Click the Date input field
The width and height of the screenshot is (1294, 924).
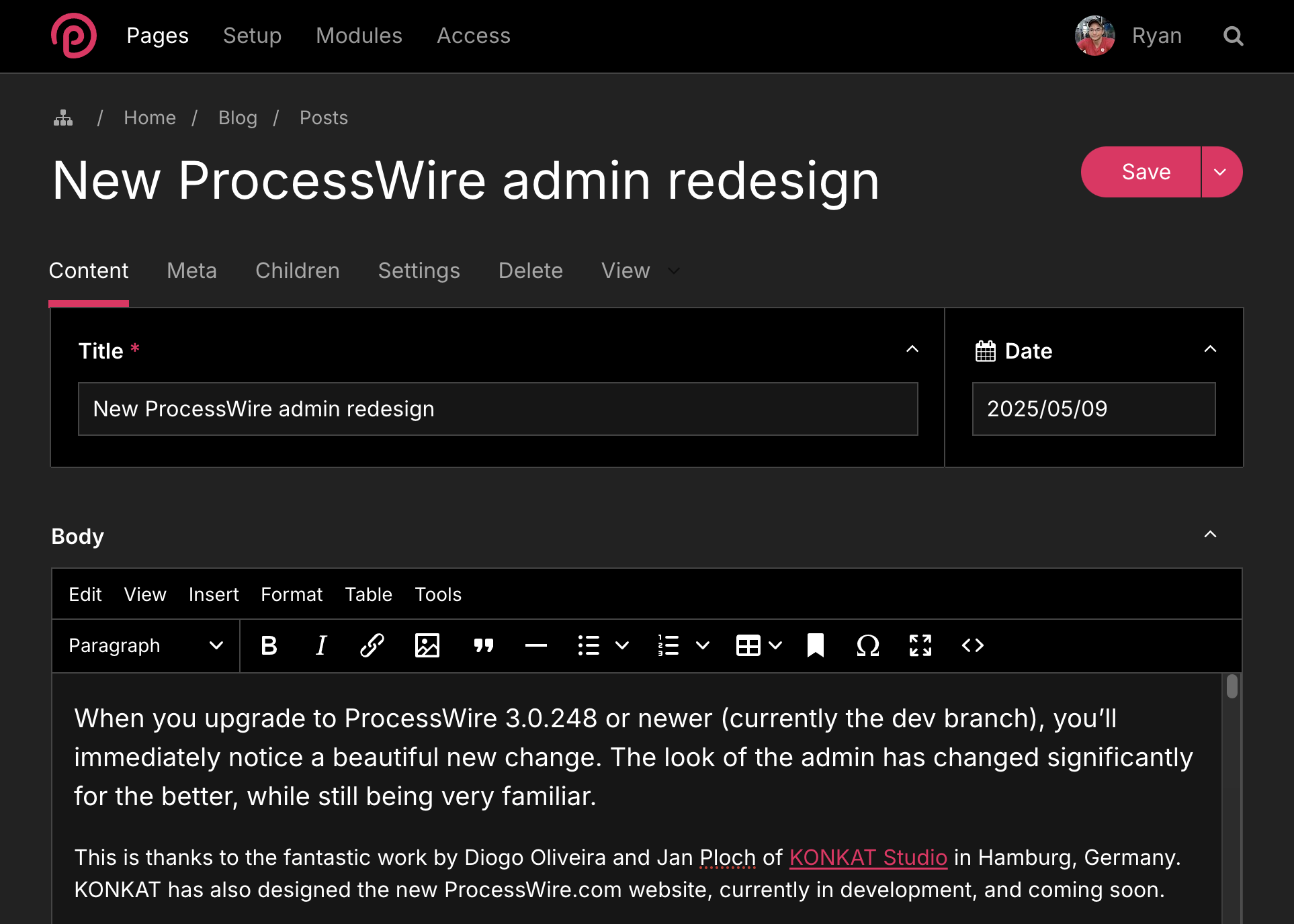pyautogui.click(x=1094, y=409)
